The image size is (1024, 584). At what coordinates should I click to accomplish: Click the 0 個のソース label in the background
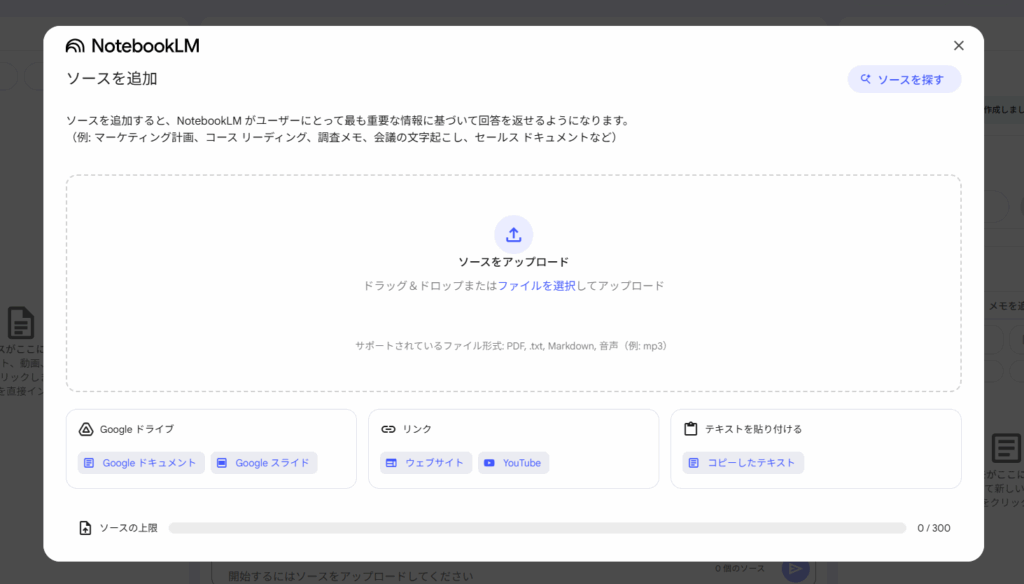pyautogui.click(x=739, y=568)
